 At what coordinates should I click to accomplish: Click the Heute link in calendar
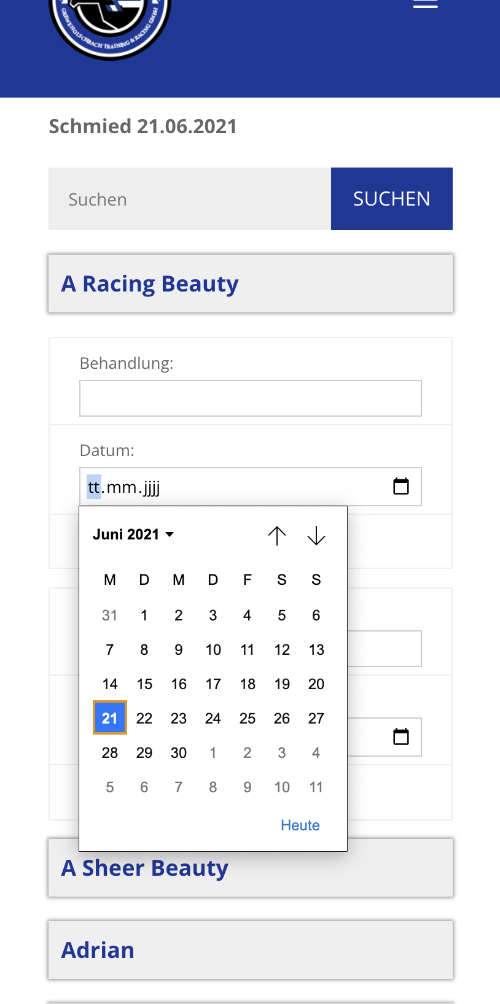tap(300, 825)
